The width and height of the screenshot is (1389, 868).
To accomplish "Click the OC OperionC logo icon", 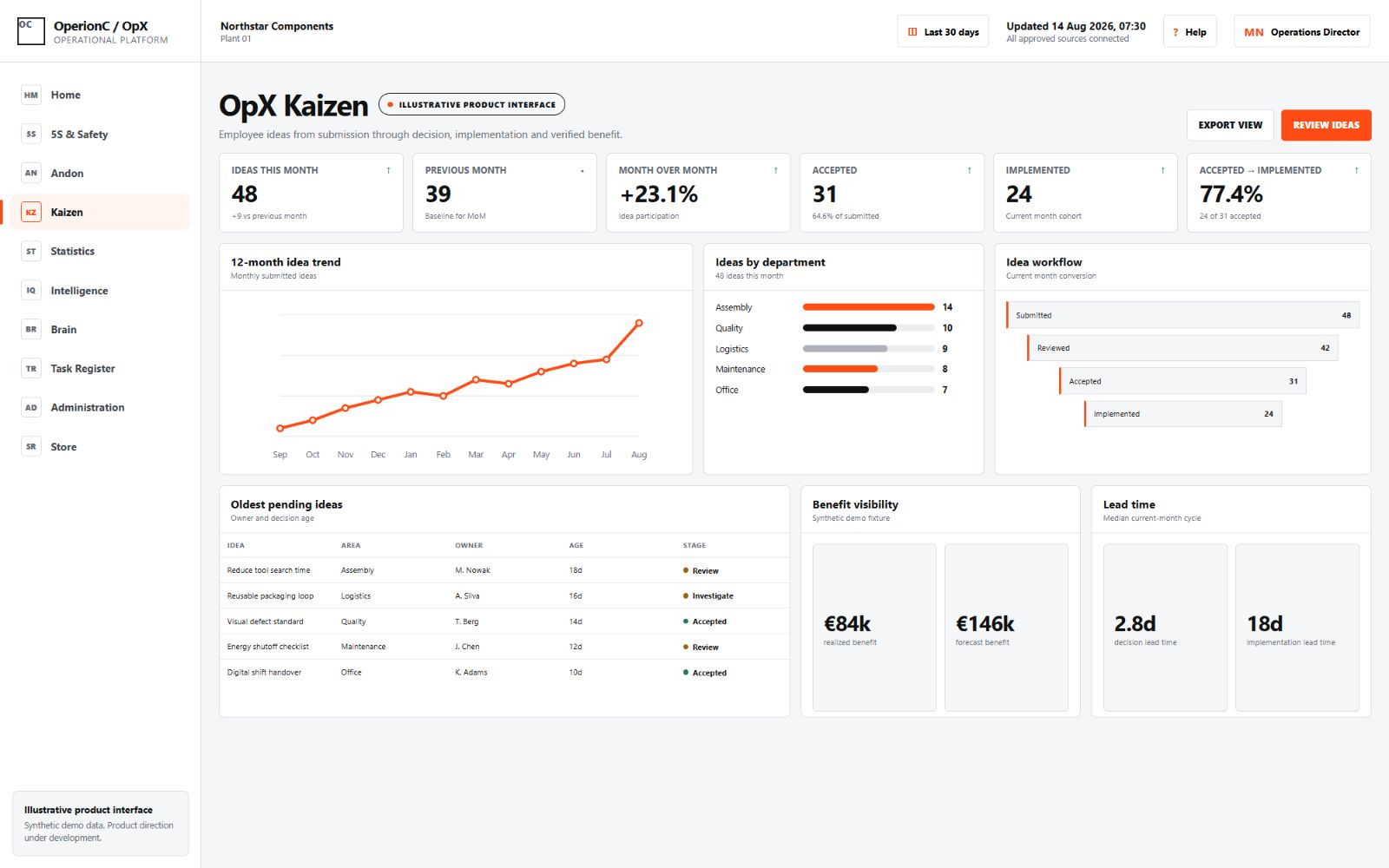I will click(x=31, y=31).
